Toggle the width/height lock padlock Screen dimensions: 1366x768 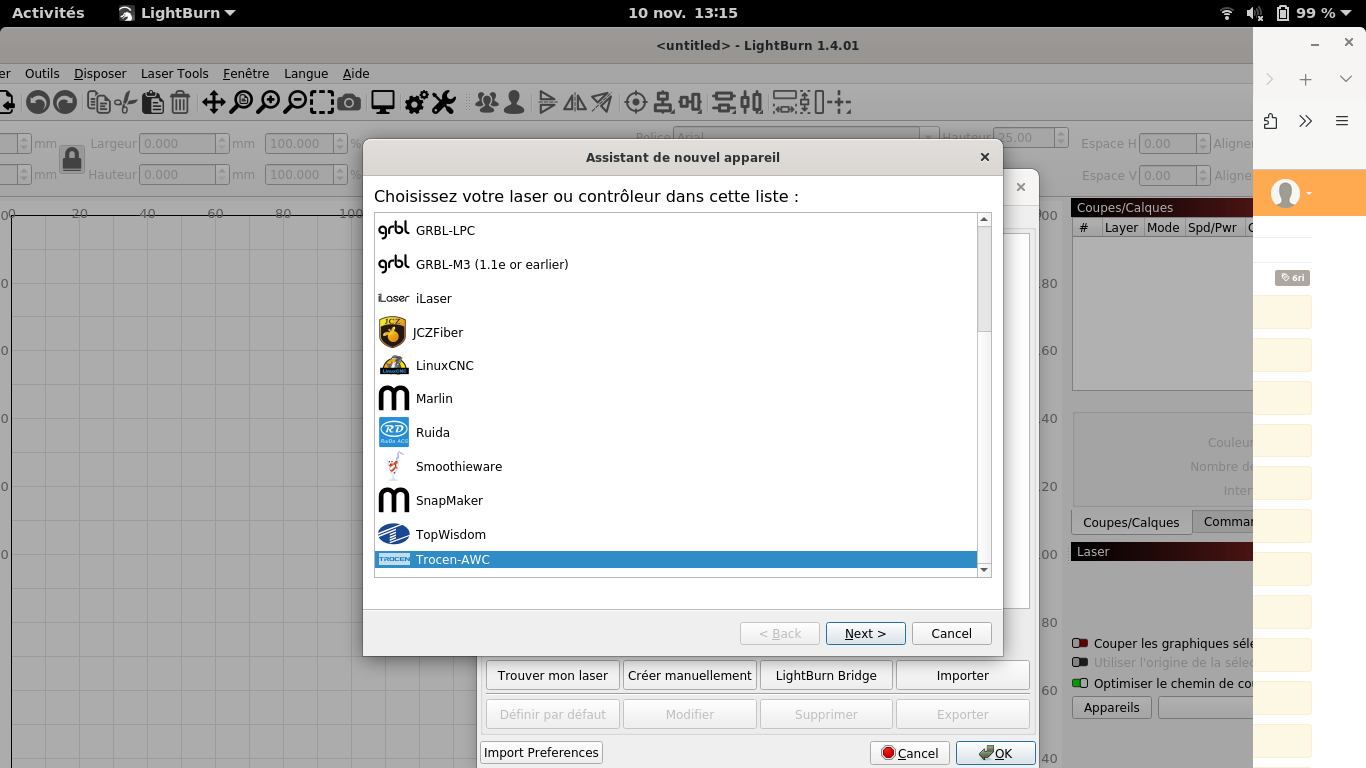(x=71, y=159)
